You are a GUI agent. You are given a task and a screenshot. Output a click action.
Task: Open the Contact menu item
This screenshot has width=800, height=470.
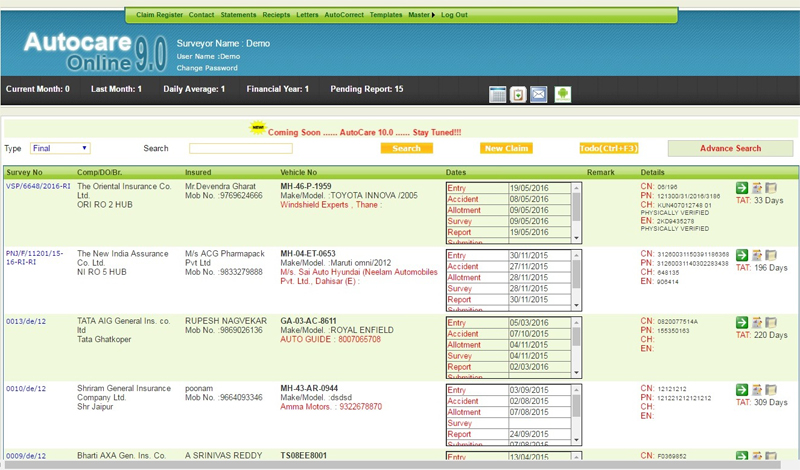click(x=202, y=15)
